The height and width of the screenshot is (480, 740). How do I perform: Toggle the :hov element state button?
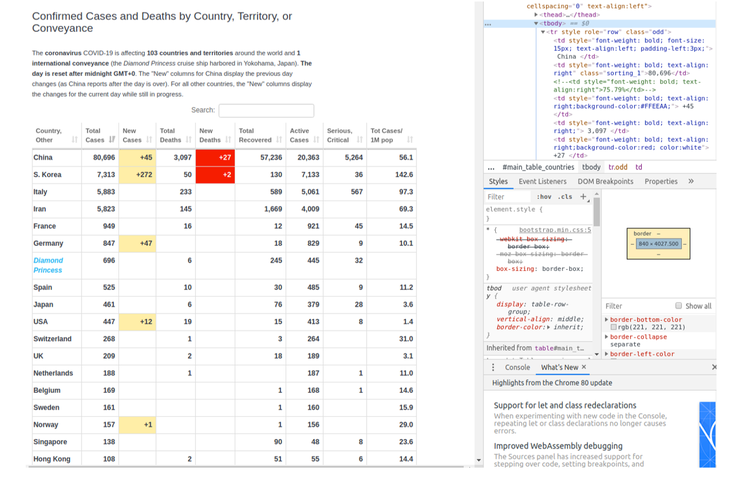point(544,197)
